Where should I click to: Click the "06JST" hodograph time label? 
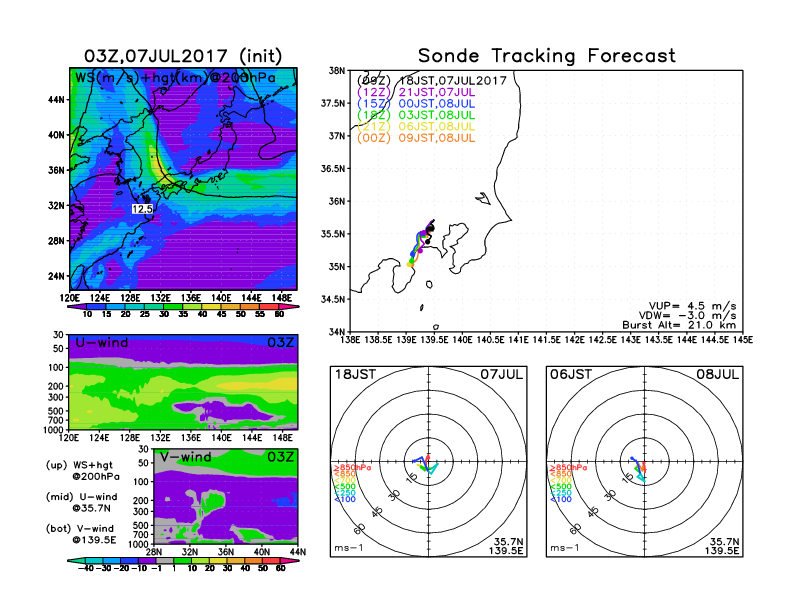[x=571, y=375]
